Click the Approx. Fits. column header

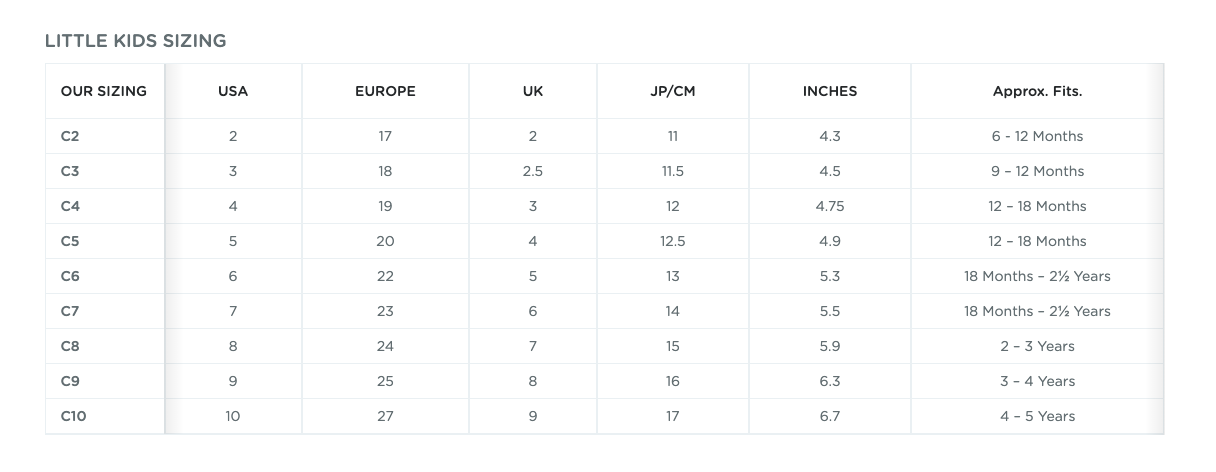tap(1037, 91)
